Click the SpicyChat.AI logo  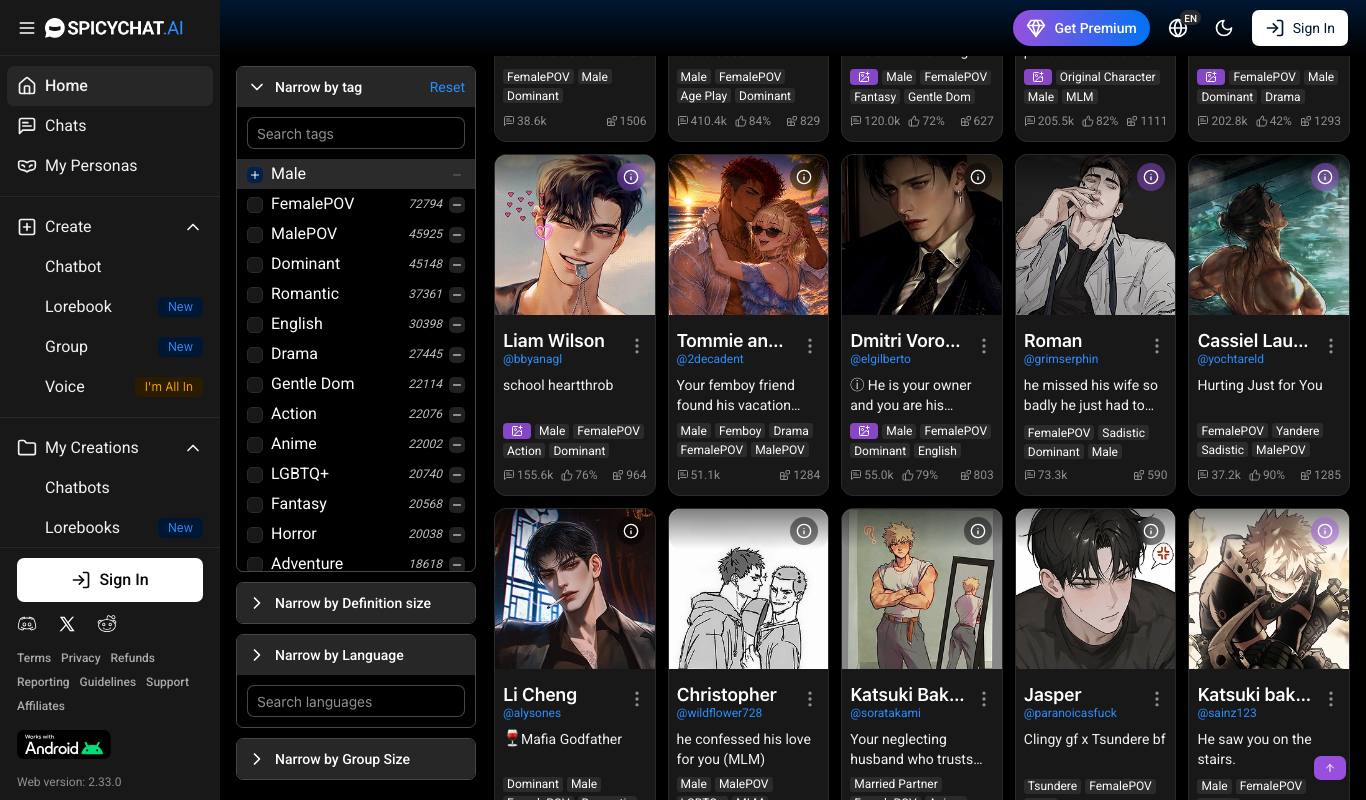114,28
